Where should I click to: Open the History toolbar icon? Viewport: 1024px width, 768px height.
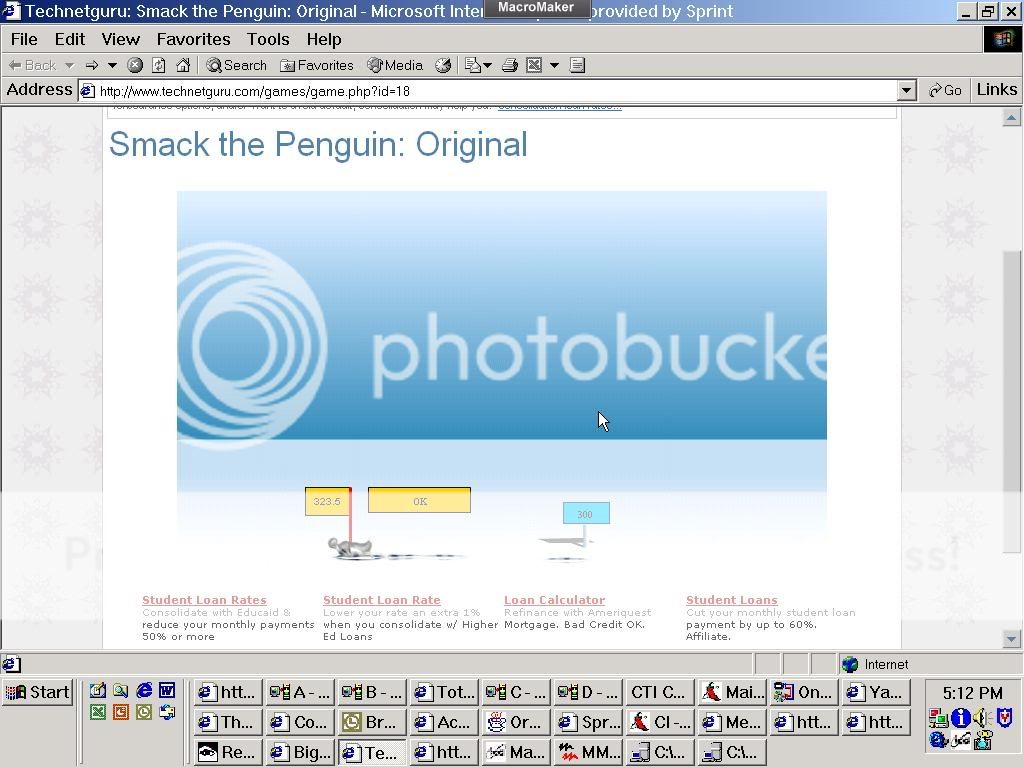tap(443, 65)
